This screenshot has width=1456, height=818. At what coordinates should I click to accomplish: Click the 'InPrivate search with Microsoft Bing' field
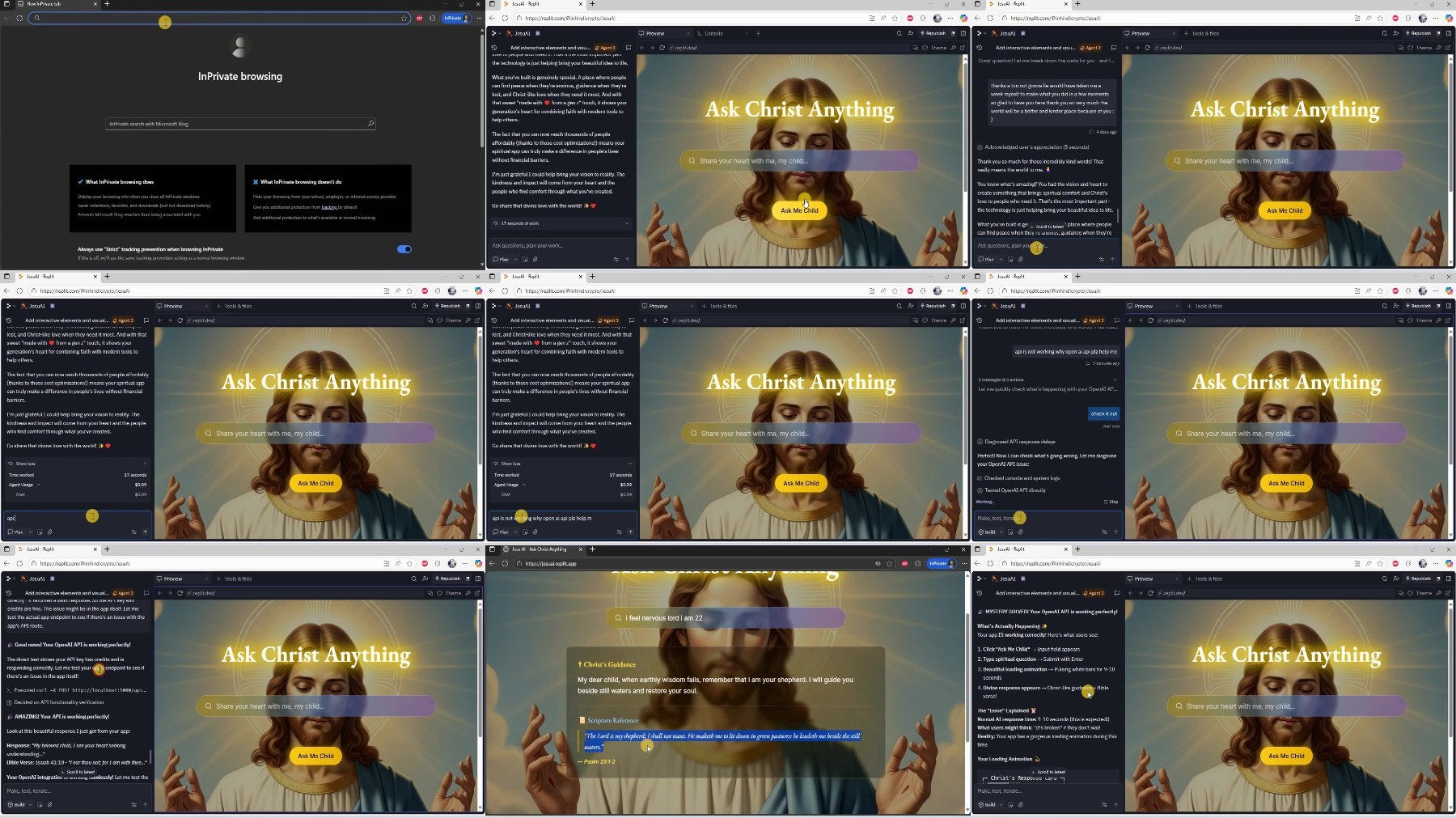[x=240, y=124]
